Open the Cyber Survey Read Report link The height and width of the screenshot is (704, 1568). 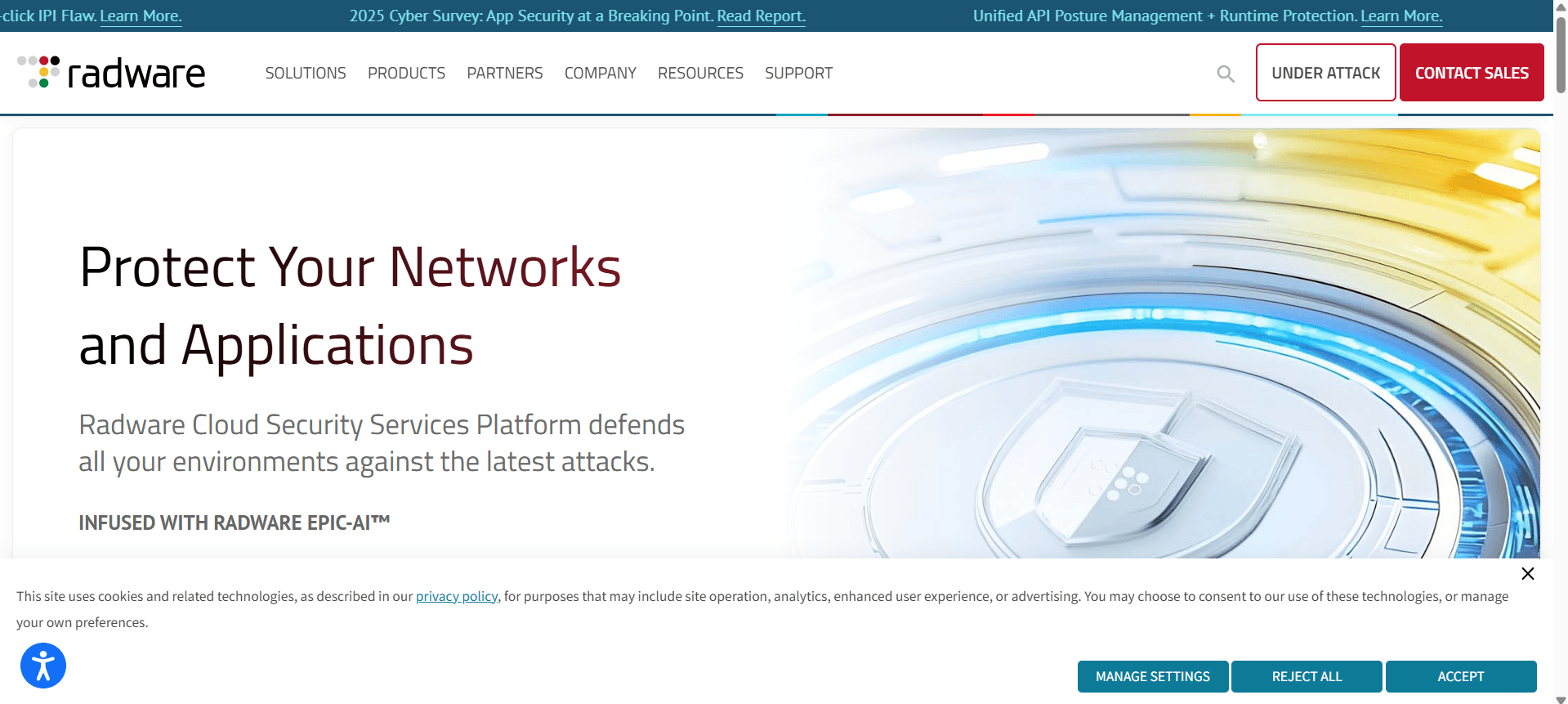tap(761, 16)
